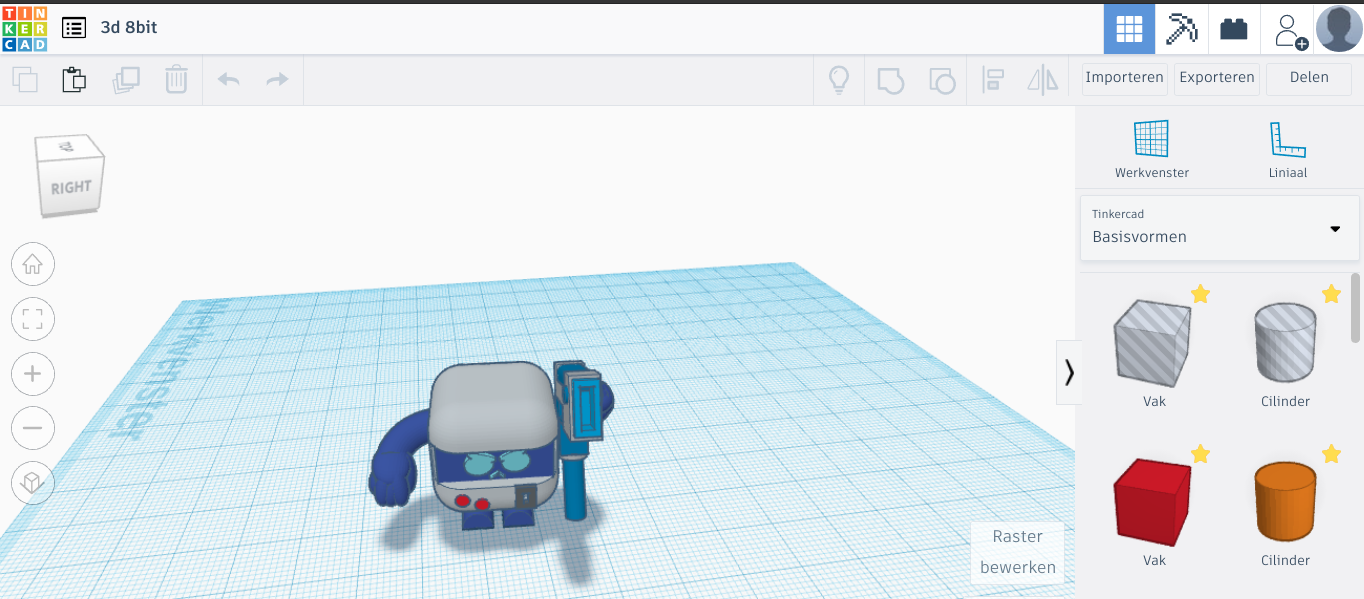Click the Fit all in view icon
The image size is (1364, 599).
point(33,319)
